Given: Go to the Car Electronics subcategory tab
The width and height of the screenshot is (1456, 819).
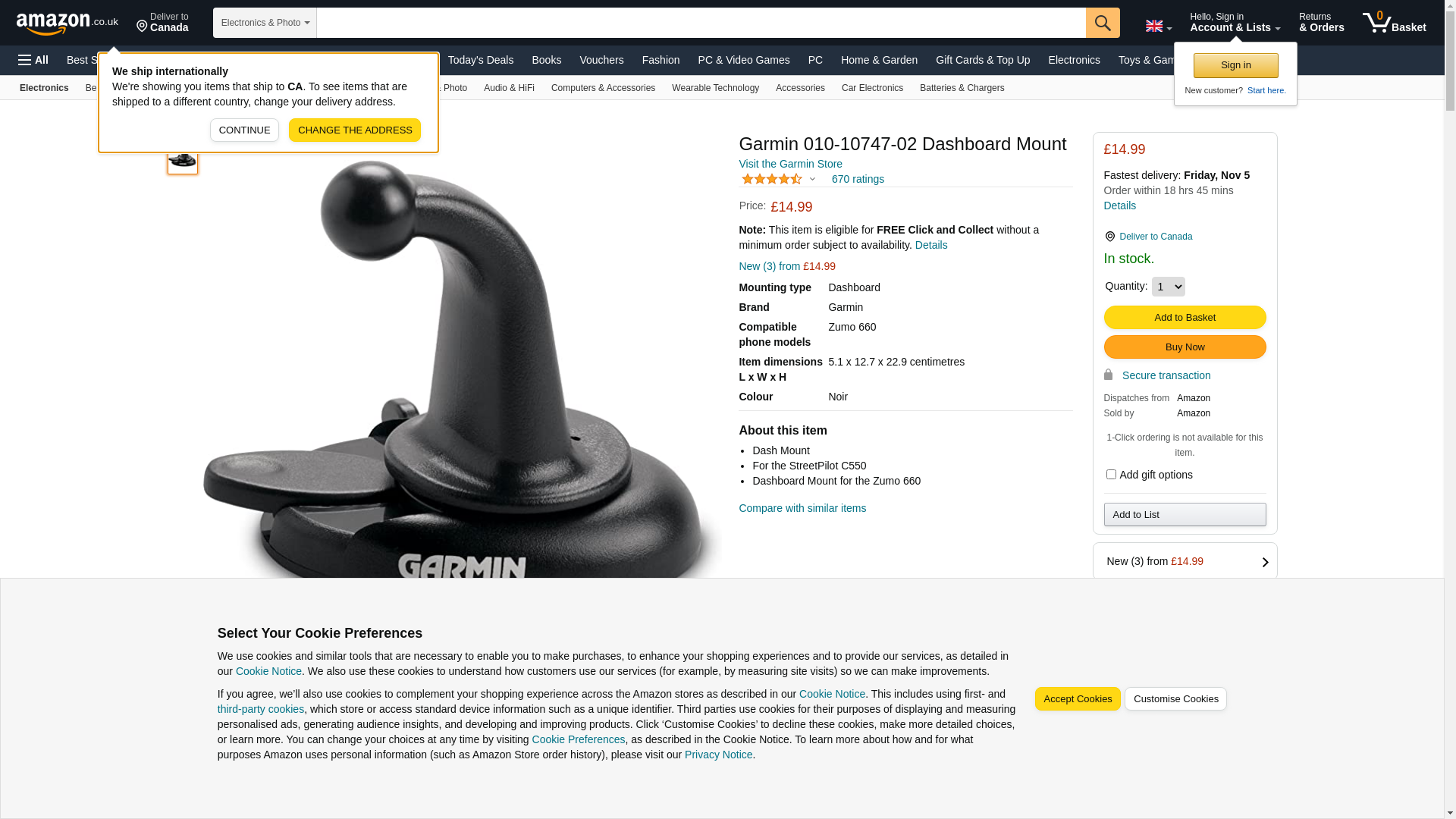Looking at the screenshot, I should tap(872, 88).
